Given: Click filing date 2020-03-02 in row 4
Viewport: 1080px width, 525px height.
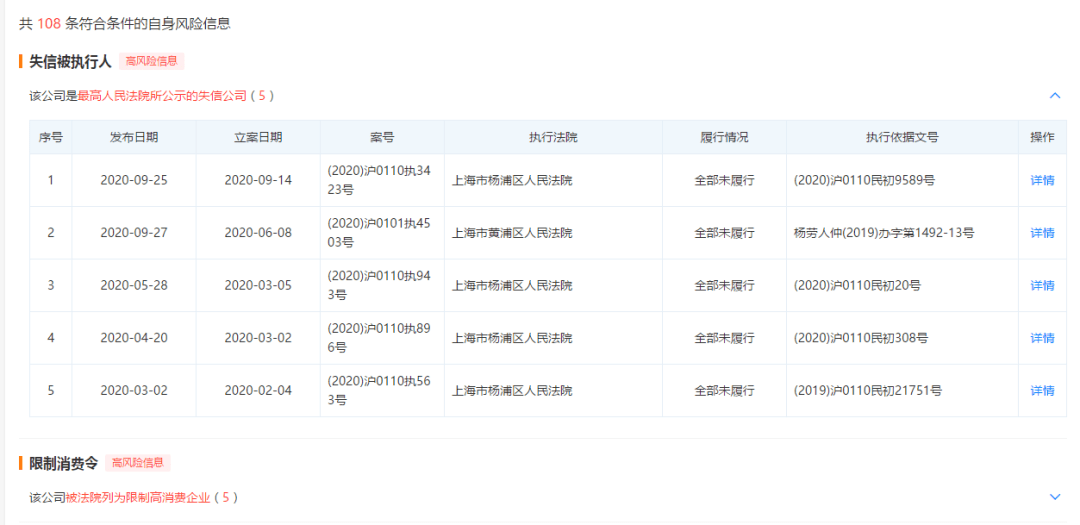Looking at the screenshot, I should [258, 338].
